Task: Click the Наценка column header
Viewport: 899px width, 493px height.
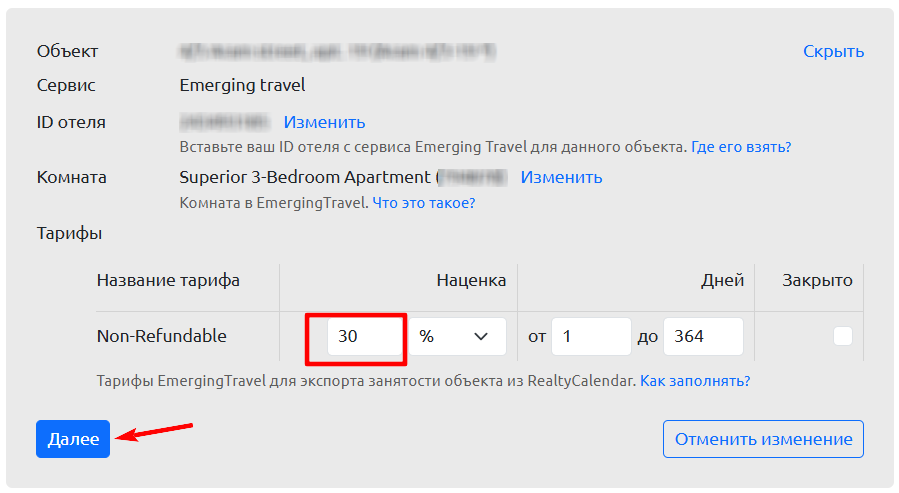Action: tap(471, 280)
